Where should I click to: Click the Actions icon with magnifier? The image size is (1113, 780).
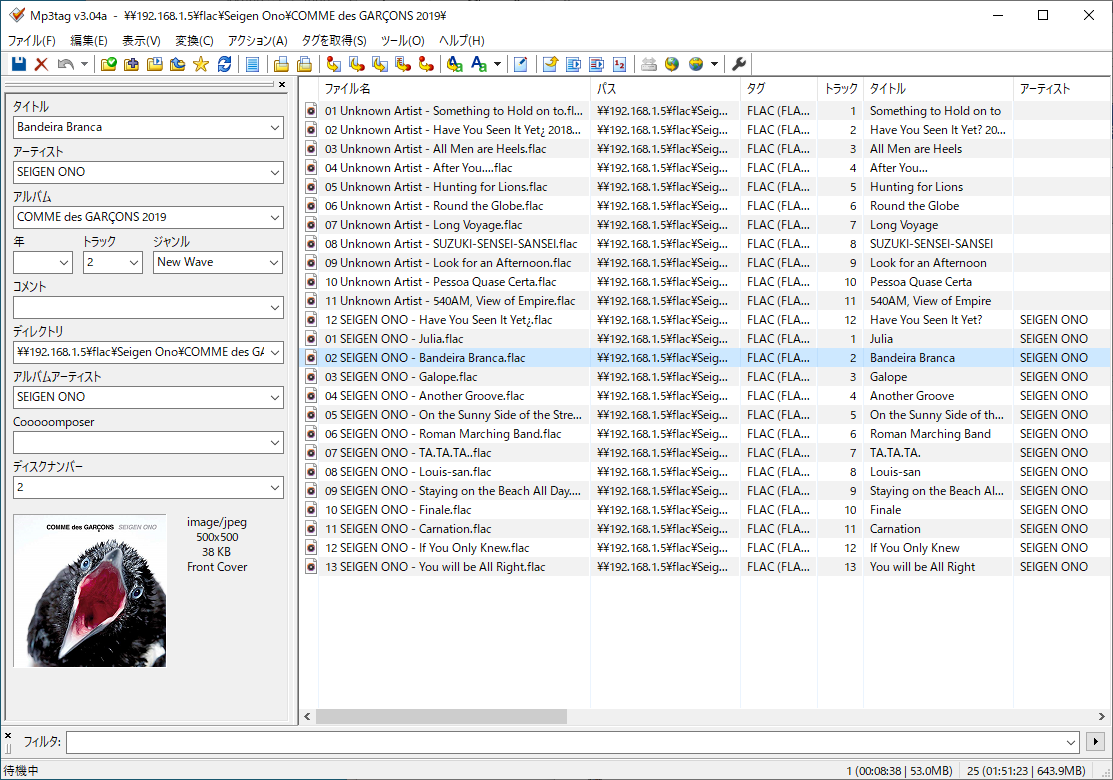454,64
